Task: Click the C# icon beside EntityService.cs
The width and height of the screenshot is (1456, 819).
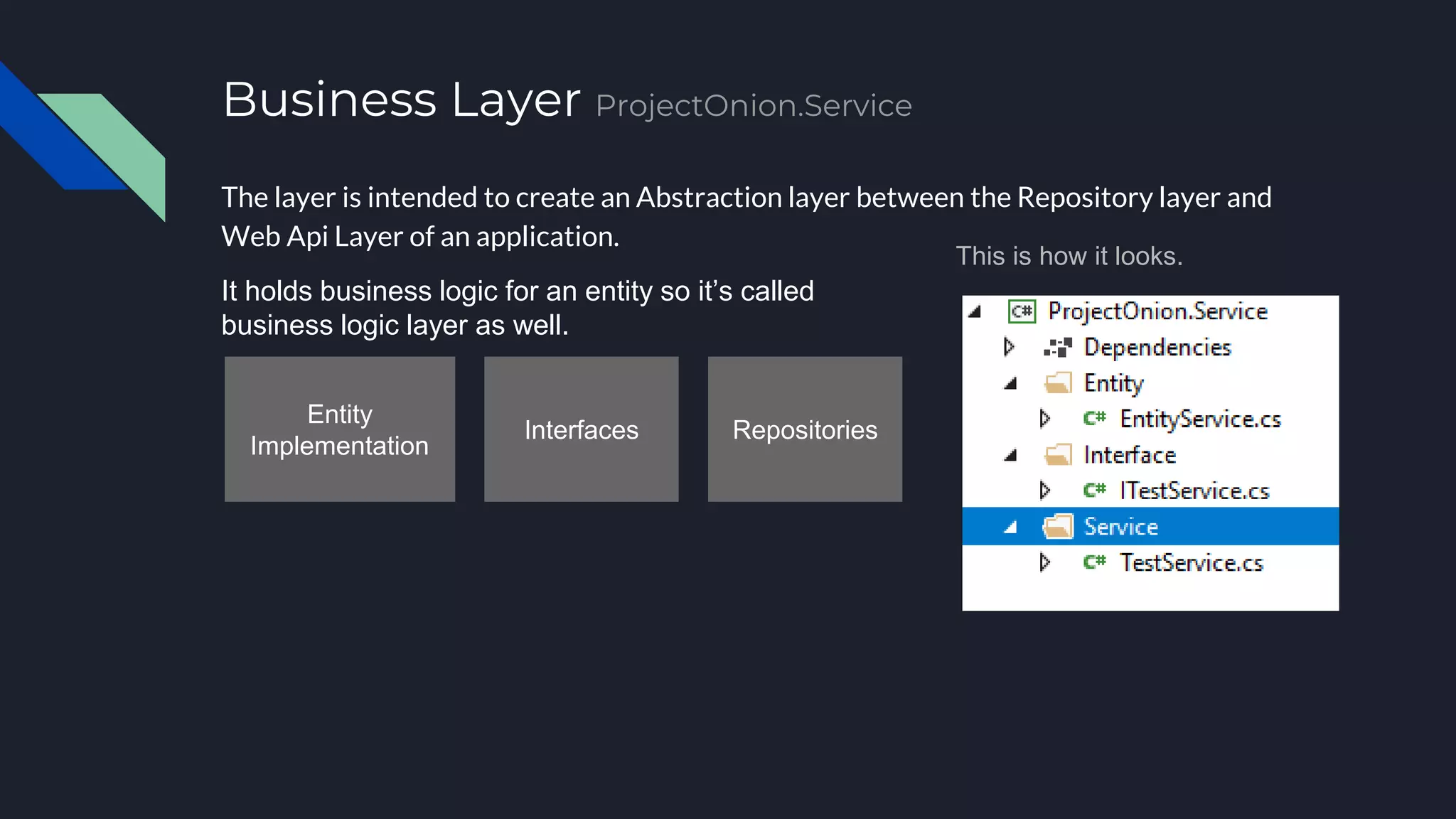Action: [1094, 419]
